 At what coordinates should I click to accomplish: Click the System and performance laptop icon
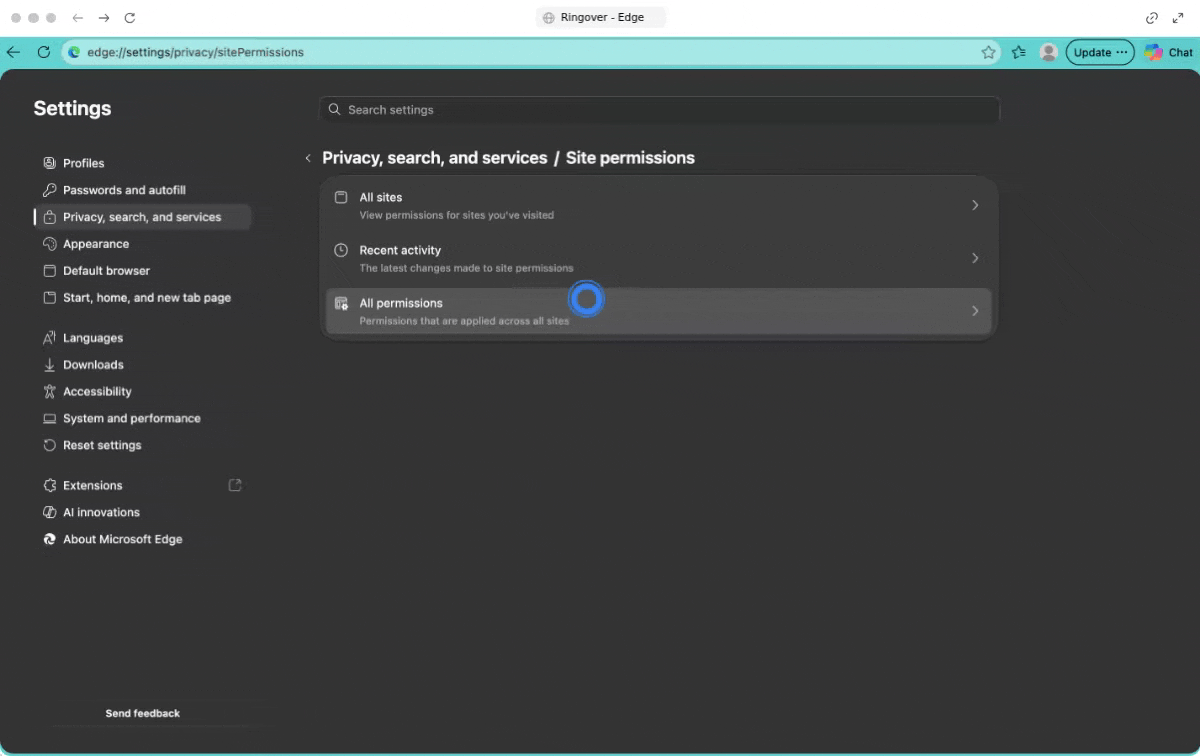click(x=50, y=419)
